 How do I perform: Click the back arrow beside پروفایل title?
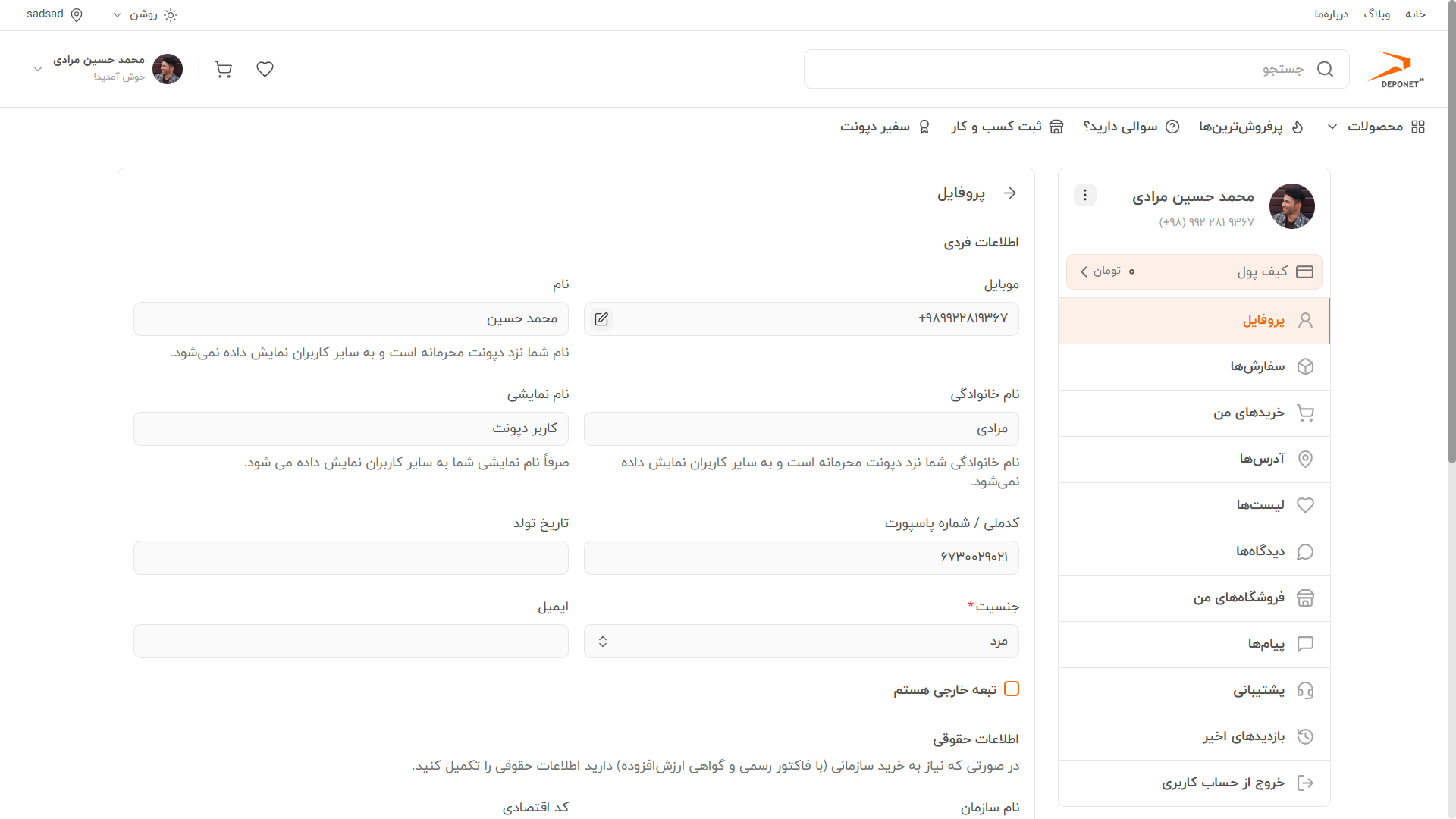(x=1009, y=193)
